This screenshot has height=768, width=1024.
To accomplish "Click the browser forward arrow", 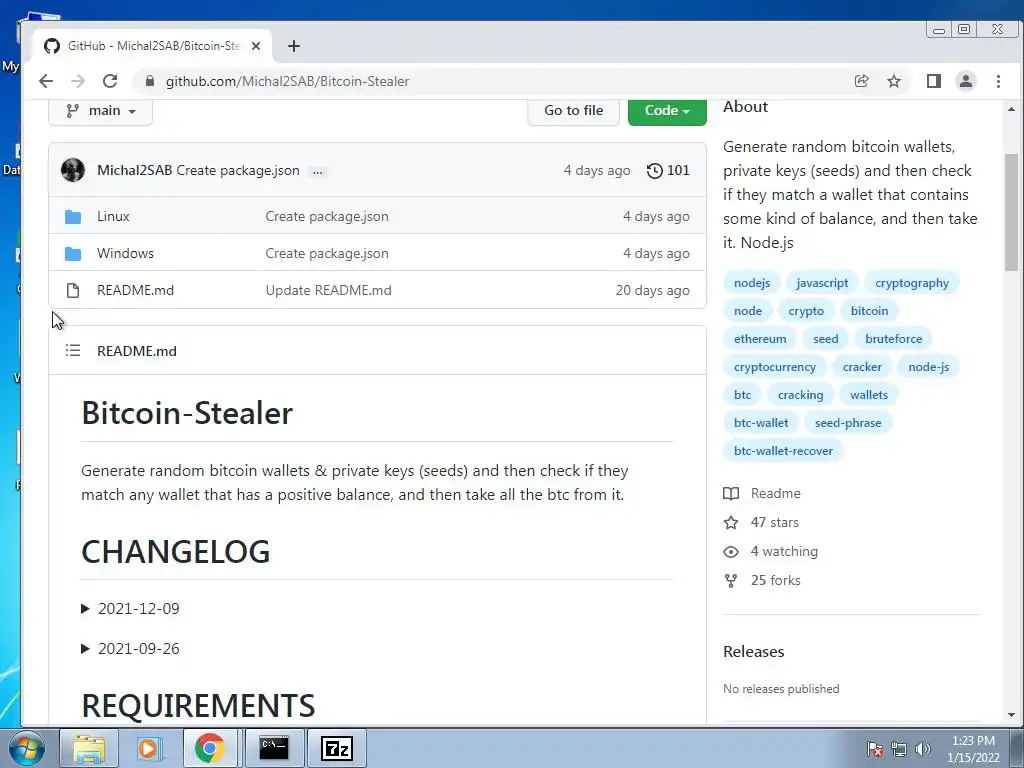I will (78, 81).
